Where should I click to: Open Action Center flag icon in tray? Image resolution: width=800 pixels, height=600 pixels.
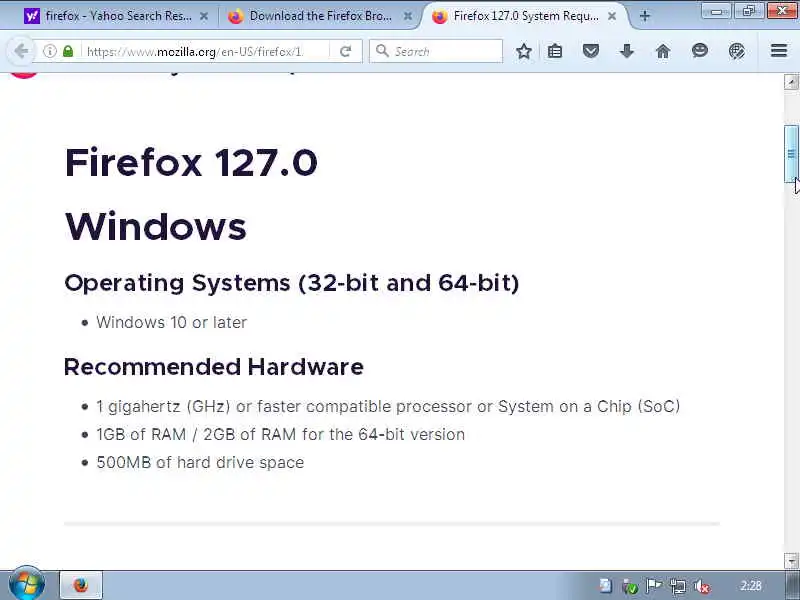(x=653, y=586)
